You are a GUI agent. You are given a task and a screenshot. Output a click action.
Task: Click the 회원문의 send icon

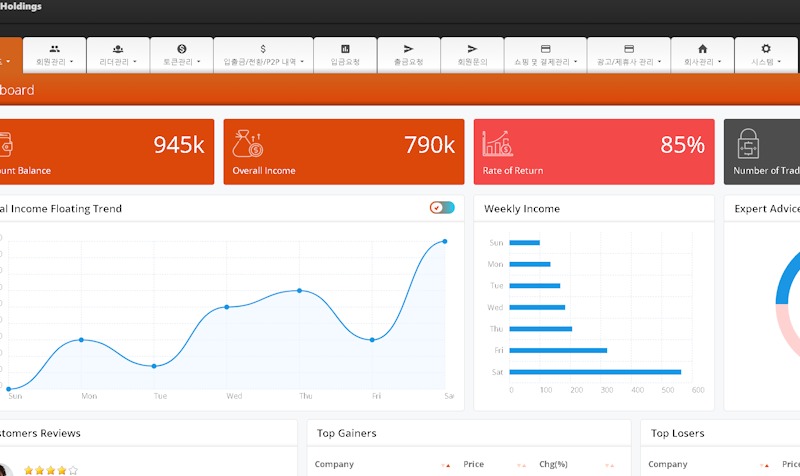point(472,48)
